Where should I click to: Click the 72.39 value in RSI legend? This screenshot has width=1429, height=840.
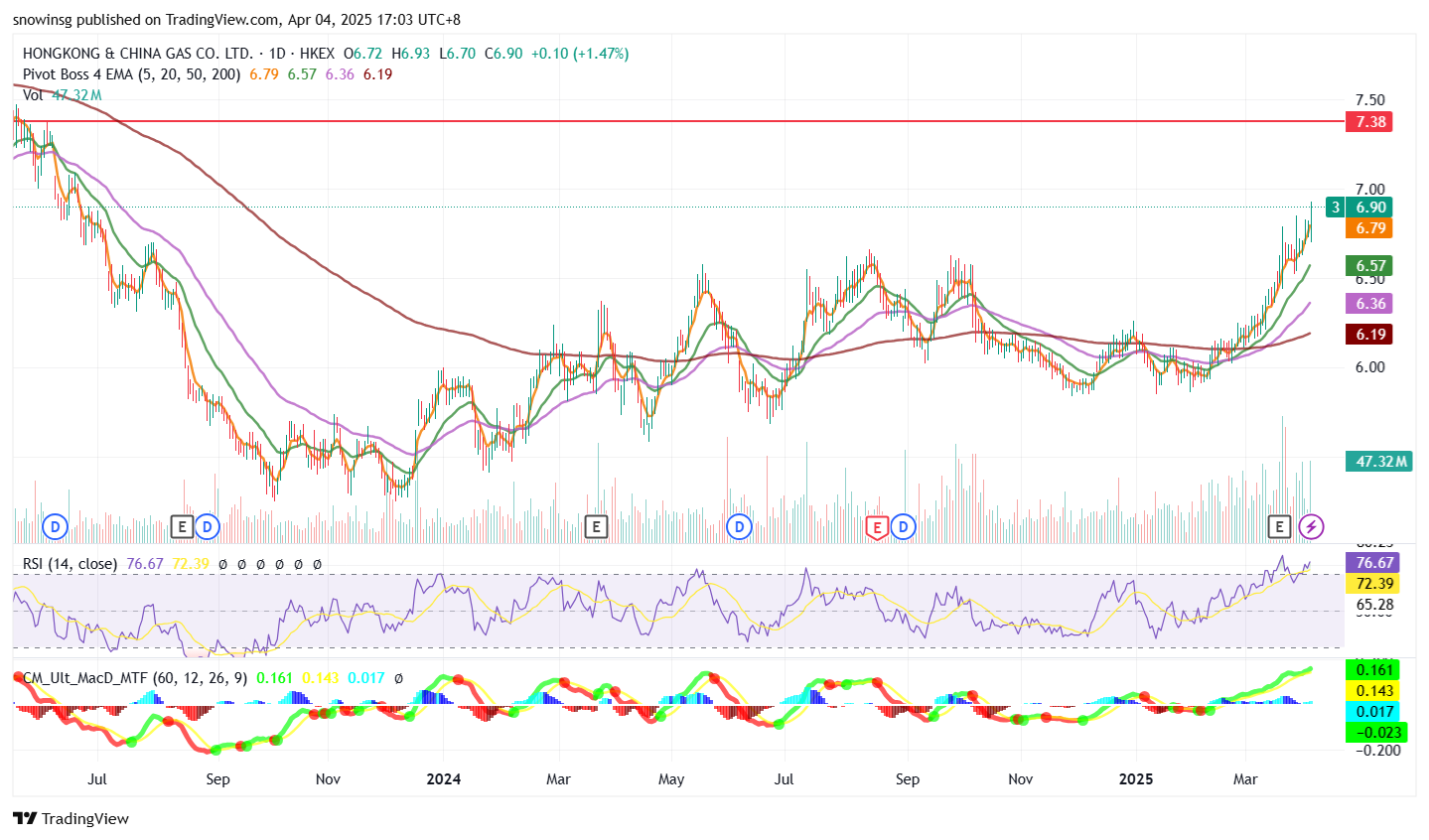pyautogui.click(x=191, y=564)
